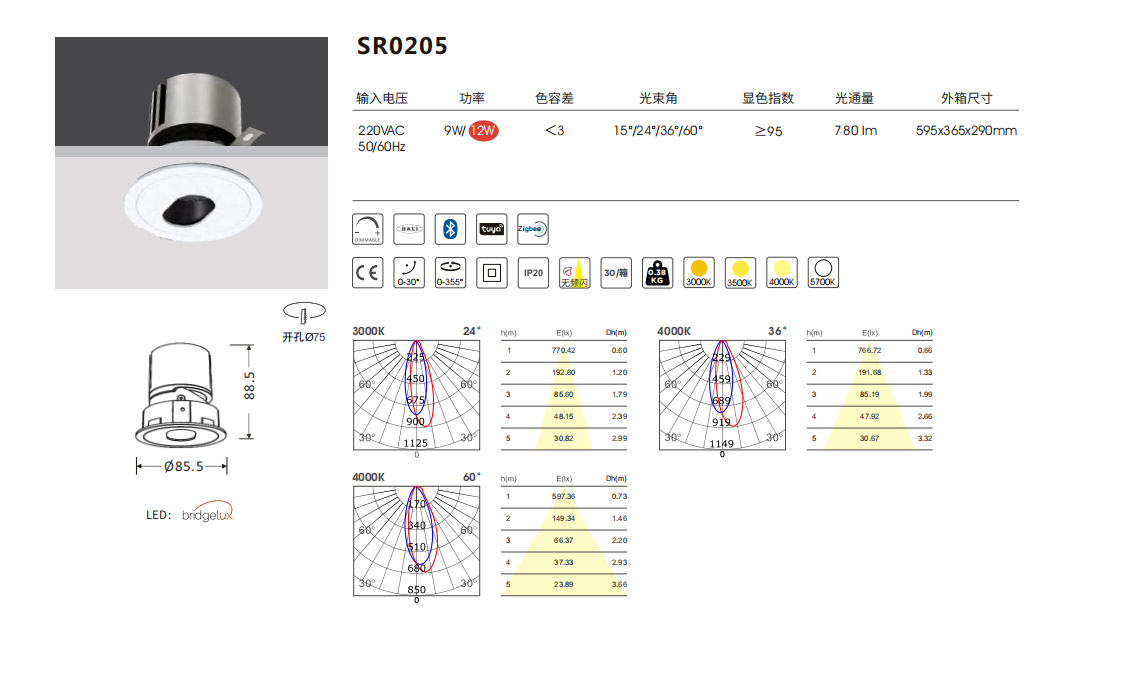Viewport: 1144px width, 684px height.
Task: Click the class II double-square icon
Action: pos(492,273)
